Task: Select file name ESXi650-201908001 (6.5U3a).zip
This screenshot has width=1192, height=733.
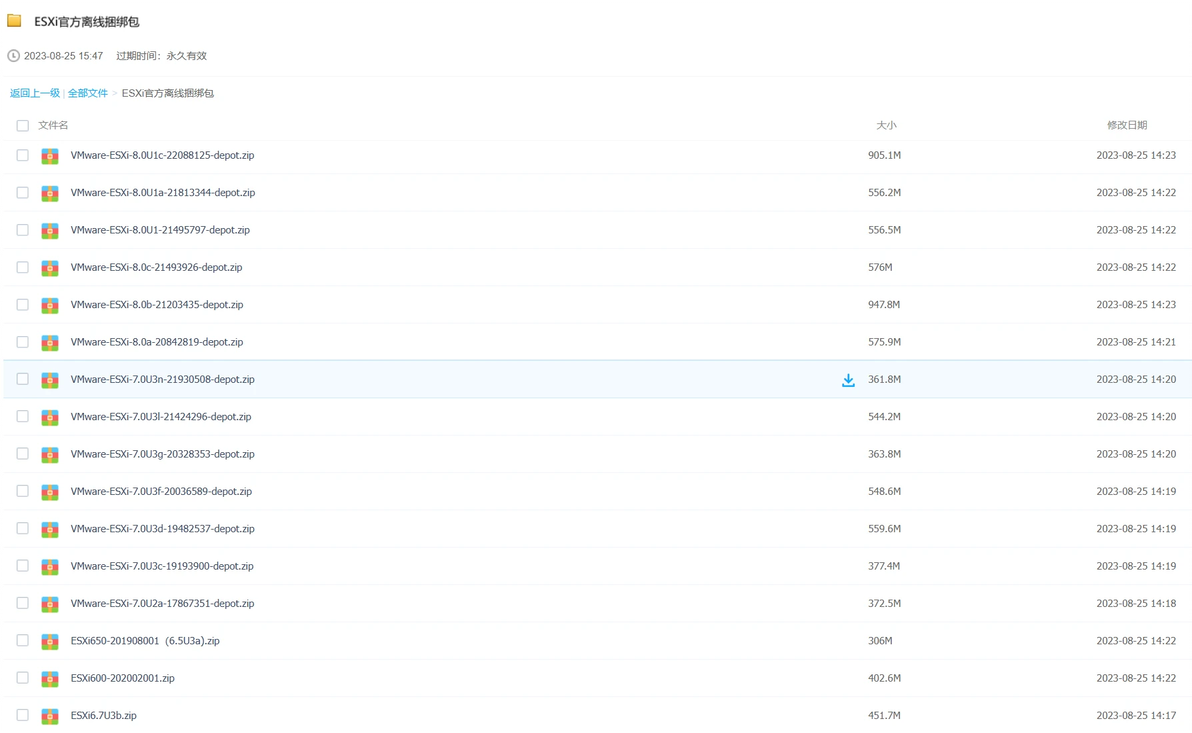Action: 145,640
